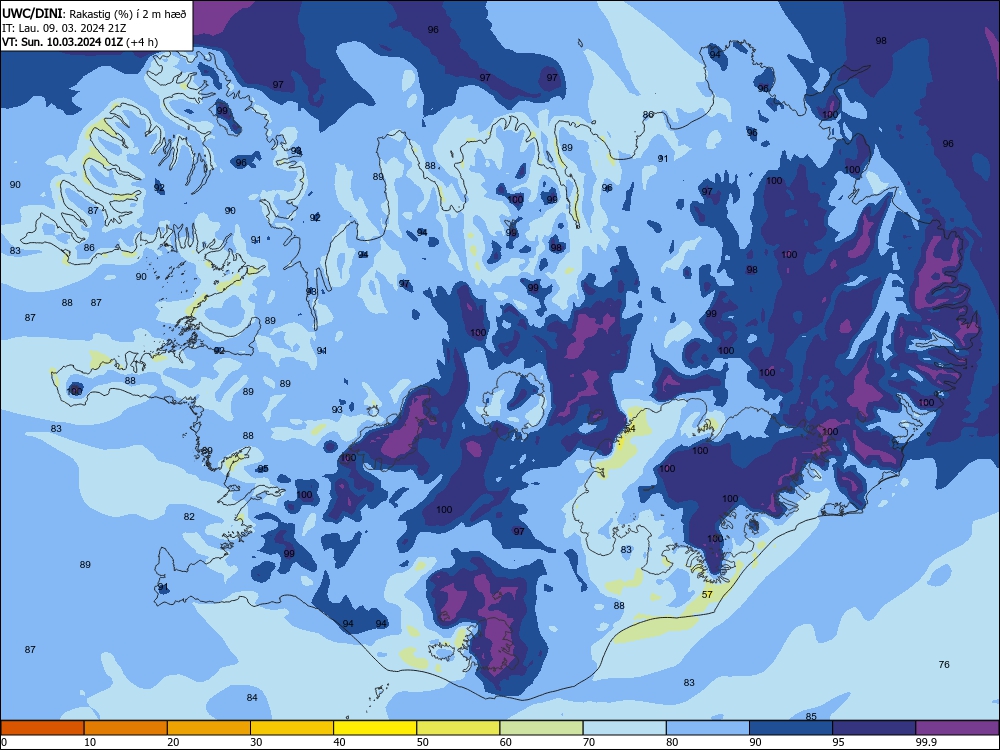The width and height of the screenshot is (1000, 750).
Task: Click the 'IT: Lau. 09. 03. 2024 21Z' line
Action: [x=64, y=28]
